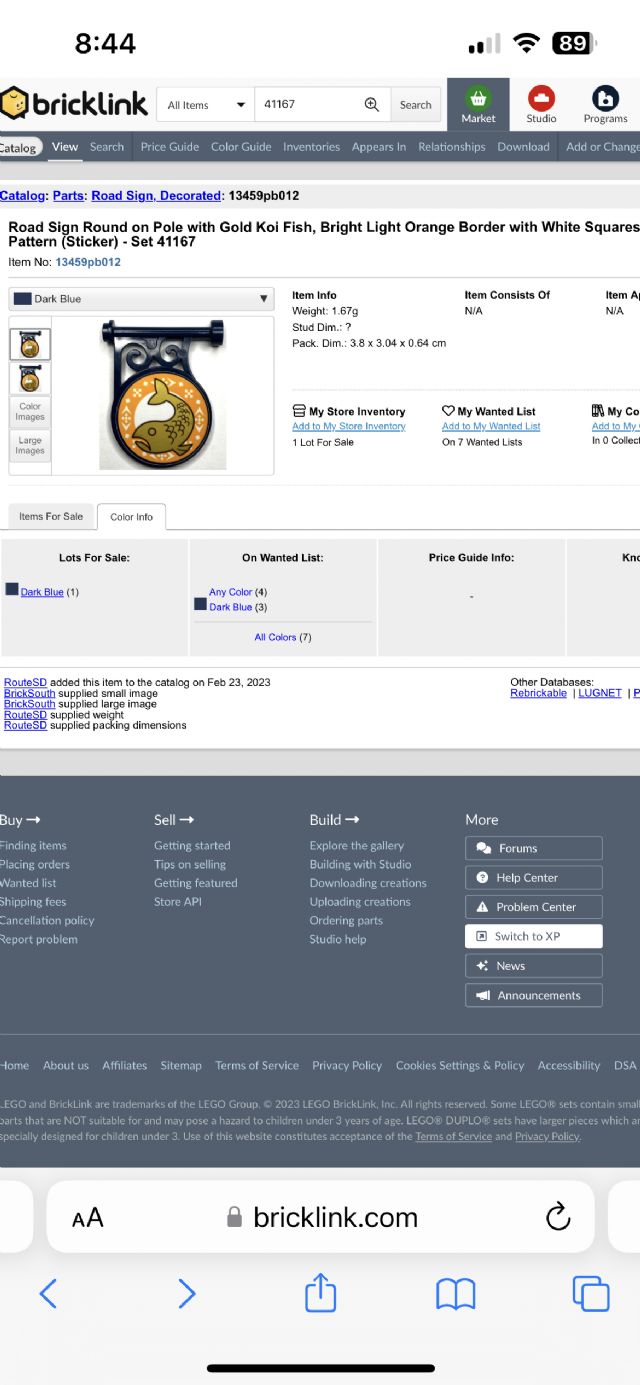Click the magnifier icon in search box
Viewport: 640px width, 1385px height.
(372, 104)
